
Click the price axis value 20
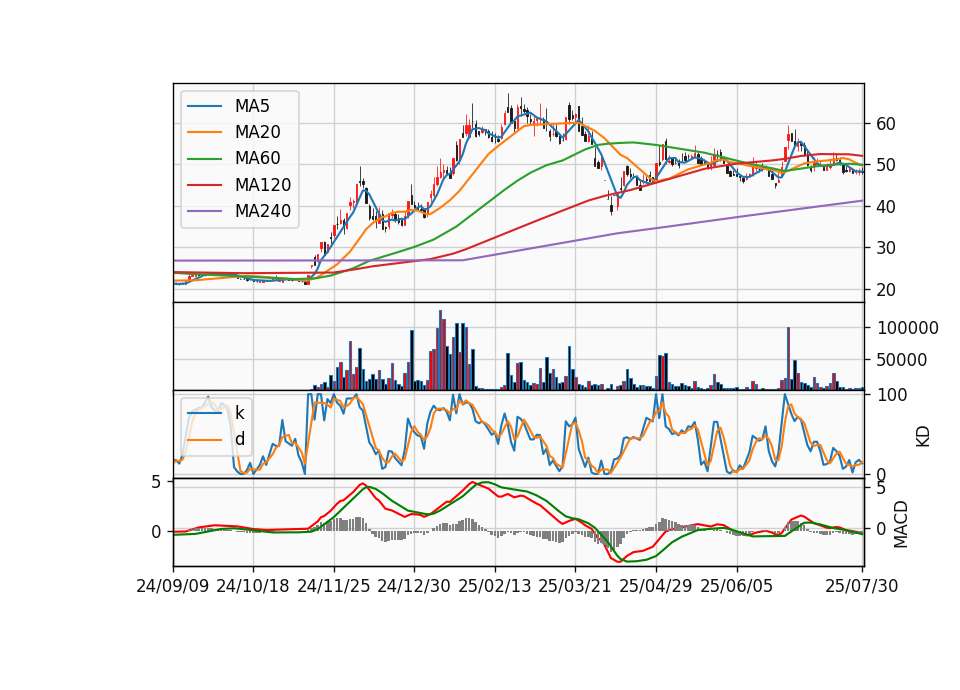pos(885,290)
